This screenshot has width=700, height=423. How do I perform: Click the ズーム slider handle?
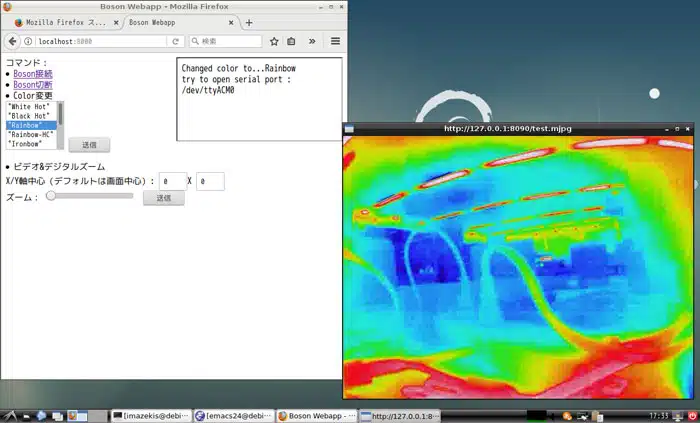51,196
